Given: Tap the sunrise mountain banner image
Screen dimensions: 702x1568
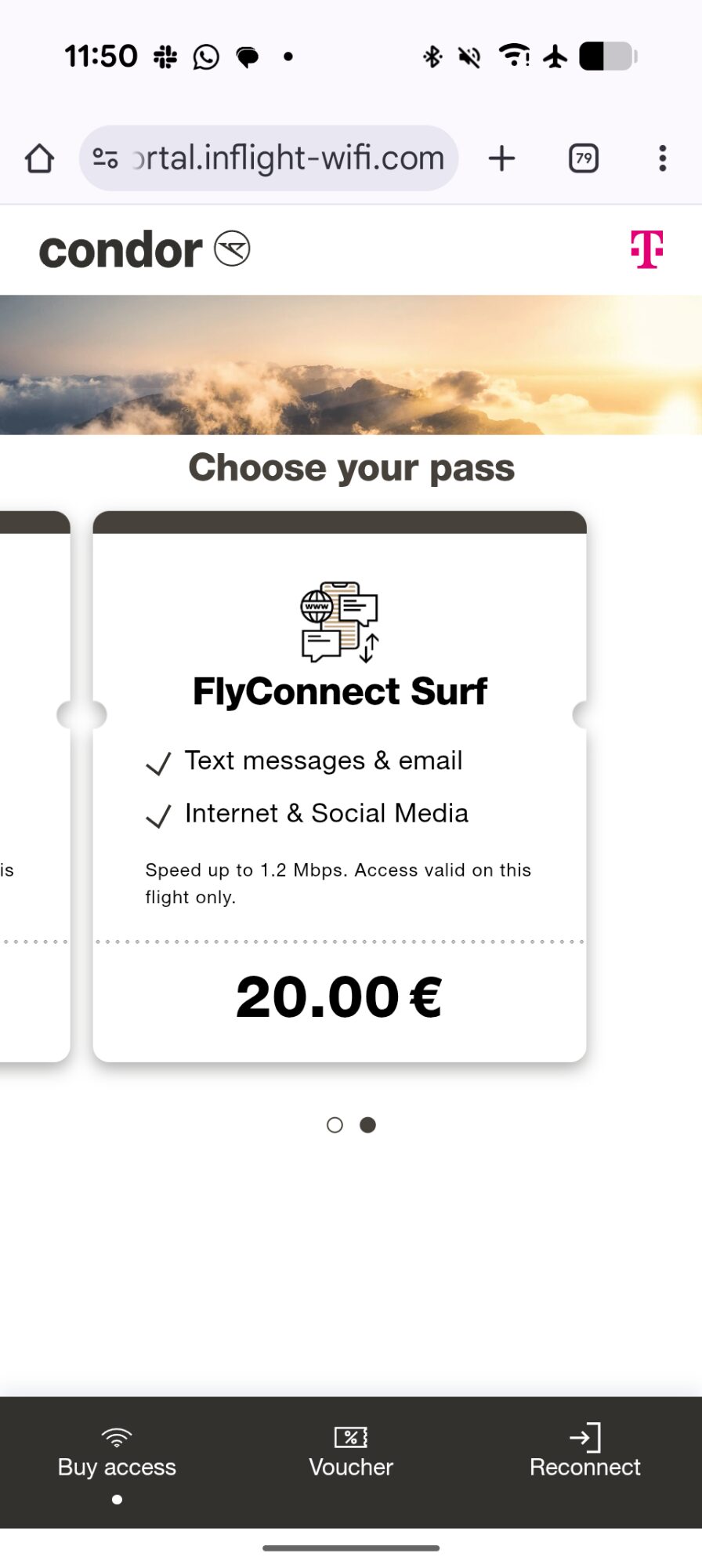Looking at the screenshot, I should [351, 365].
